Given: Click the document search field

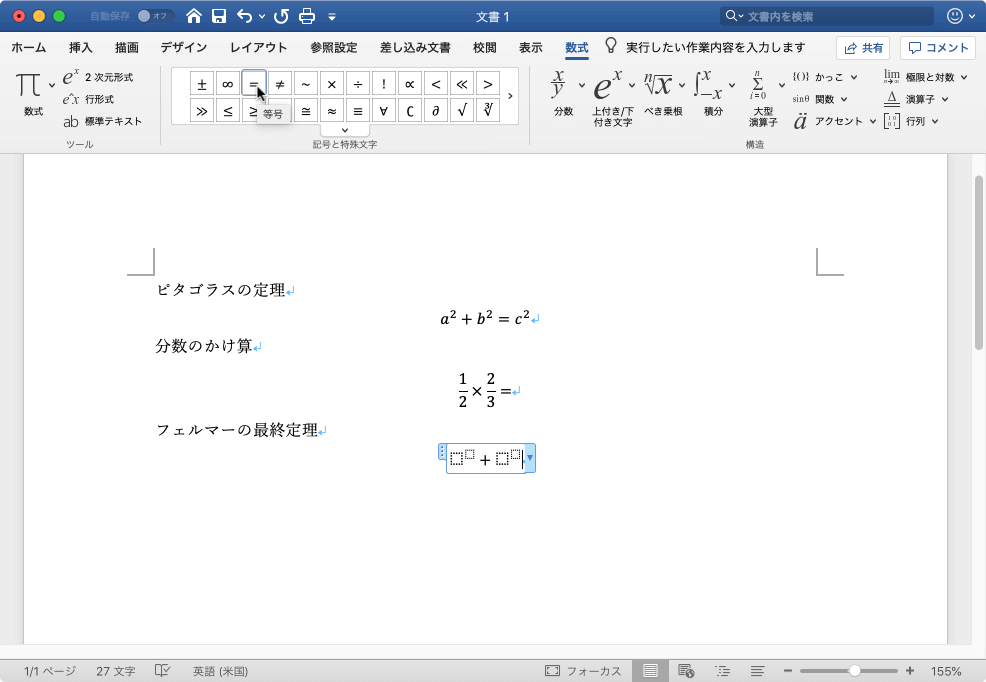Looking at the screenshot, I should [826, 16].
